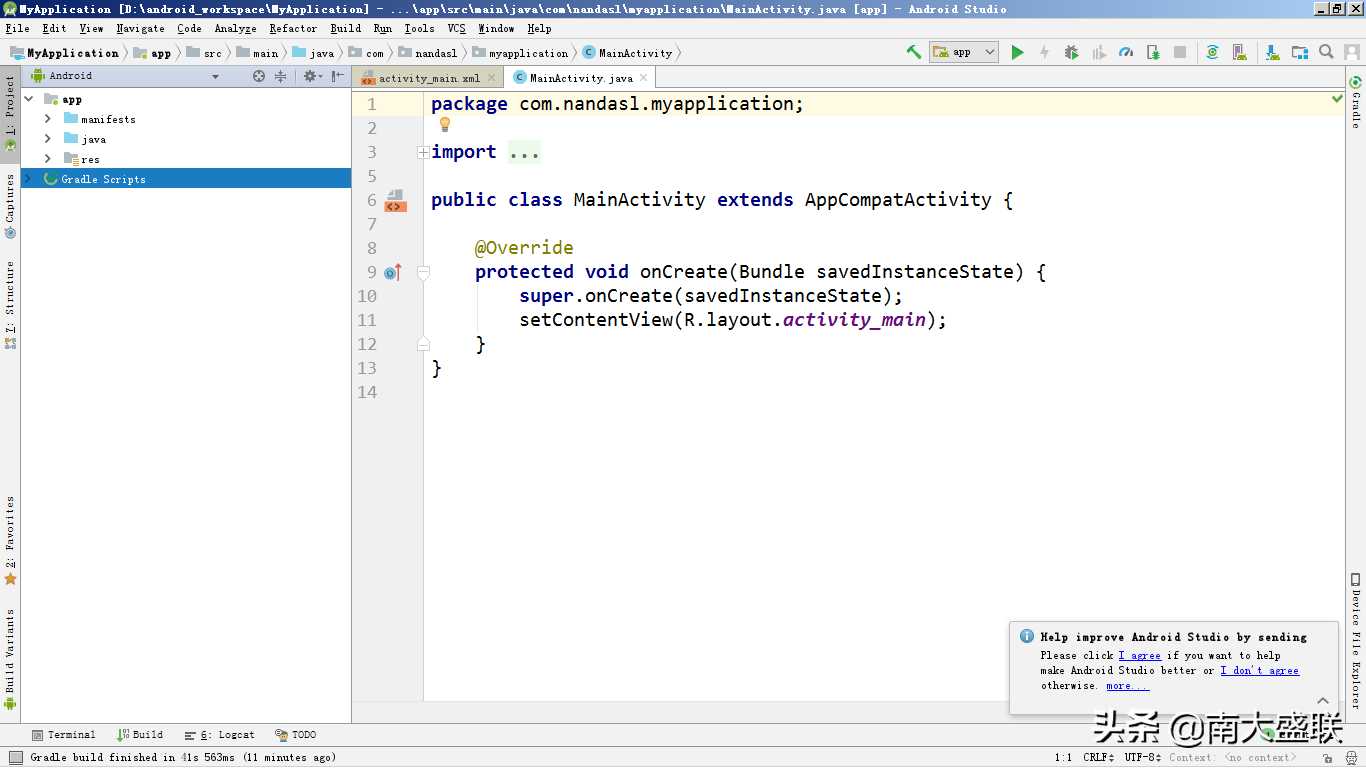Open Project Structure icon
The height and width of the screenshot is (768, 1366).
click(x=1299, y=52)
